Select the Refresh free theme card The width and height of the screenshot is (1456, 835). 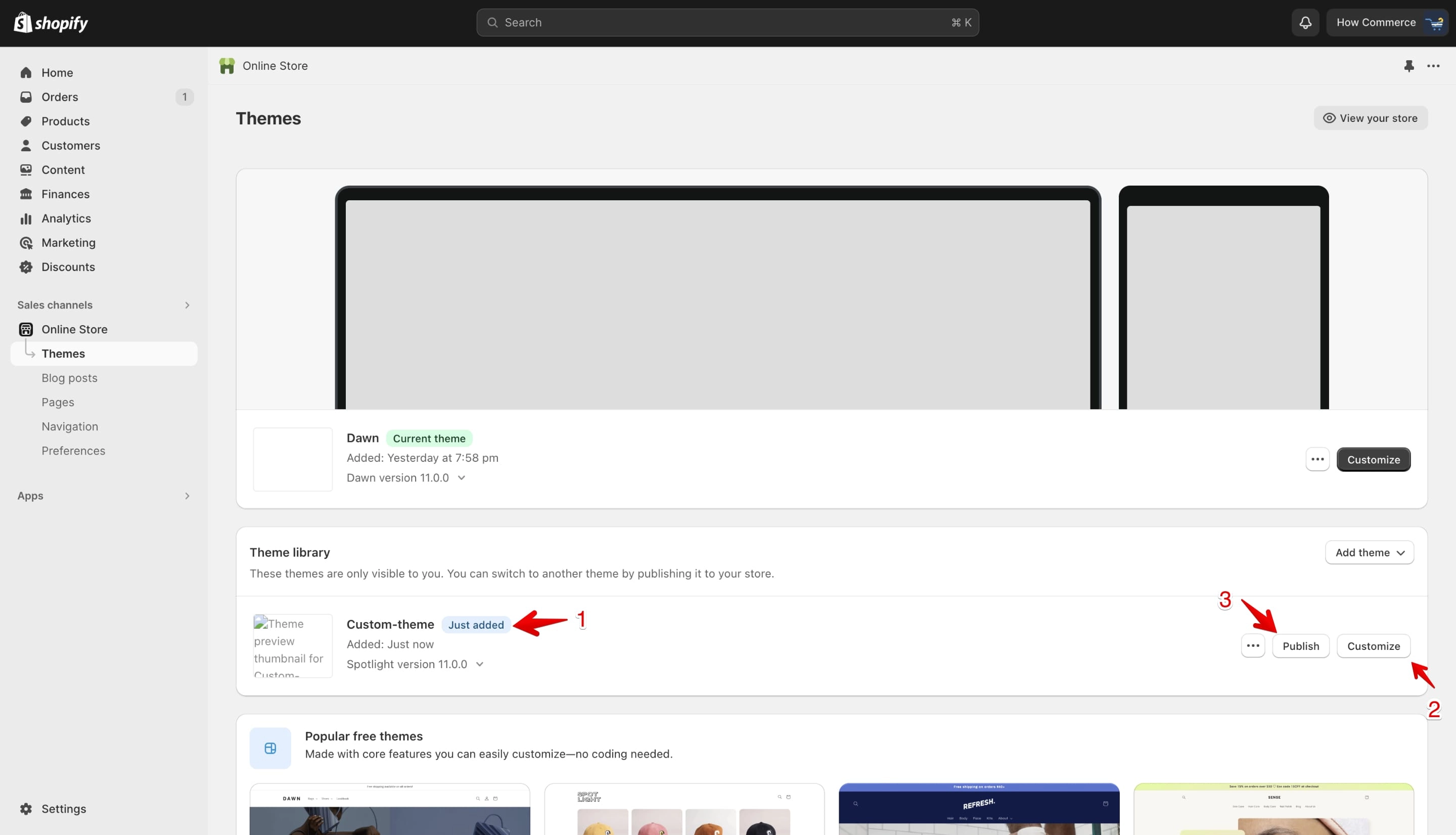[979, 809]
